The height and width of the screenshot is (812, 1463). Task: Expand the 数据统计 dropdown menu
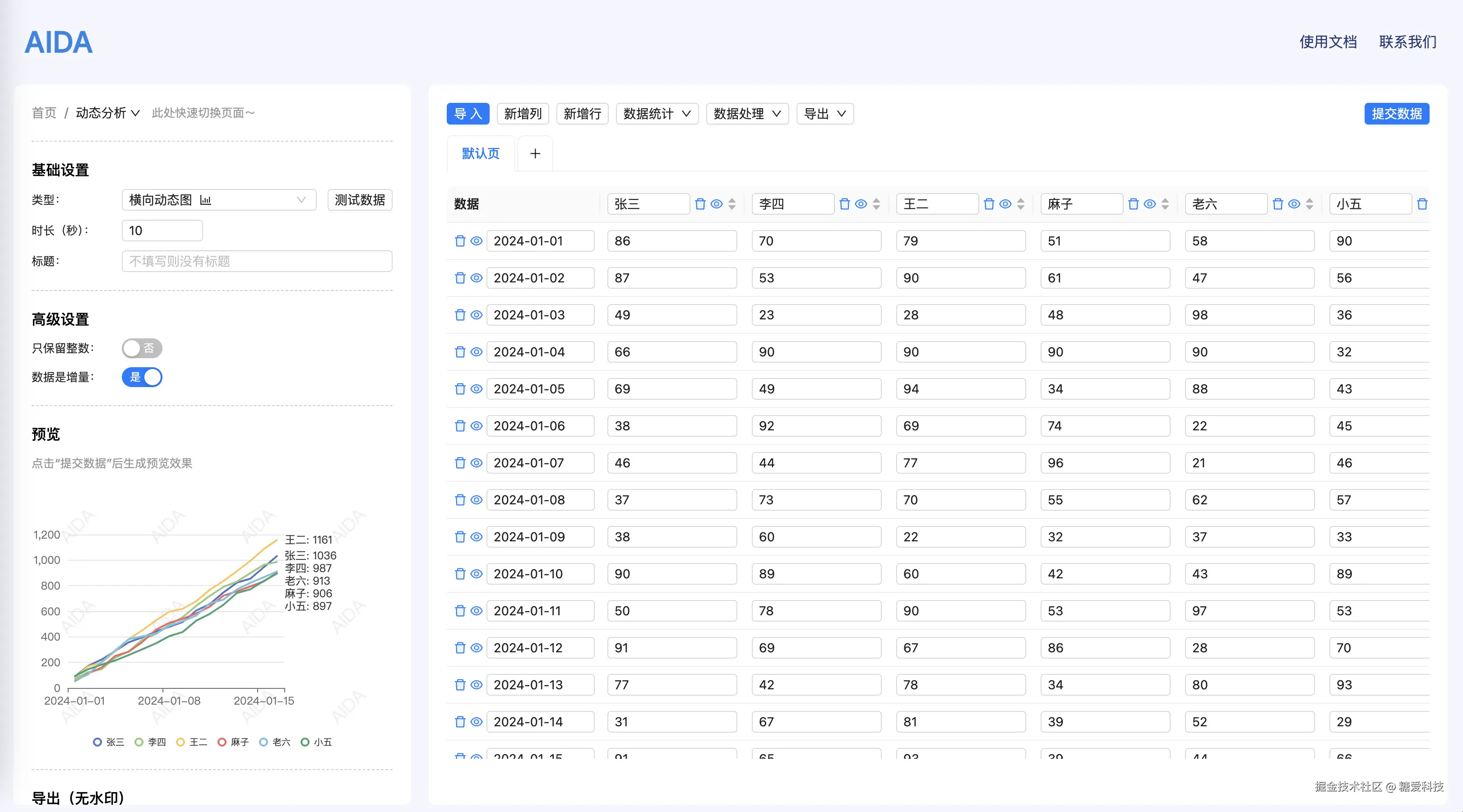point(657,114)
